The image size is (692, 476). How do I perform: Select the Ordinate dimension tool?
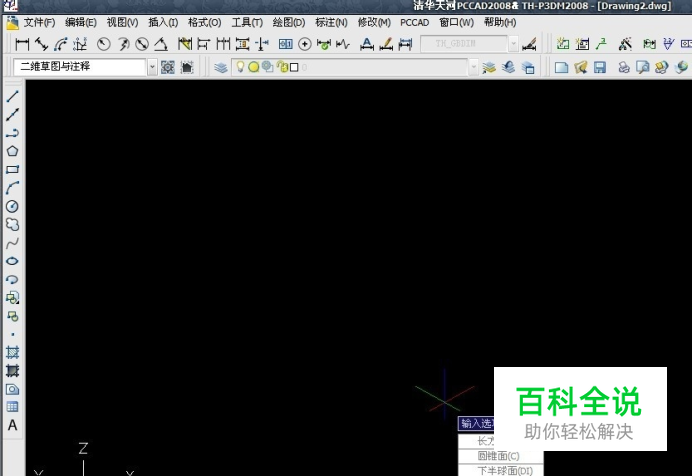80,44
